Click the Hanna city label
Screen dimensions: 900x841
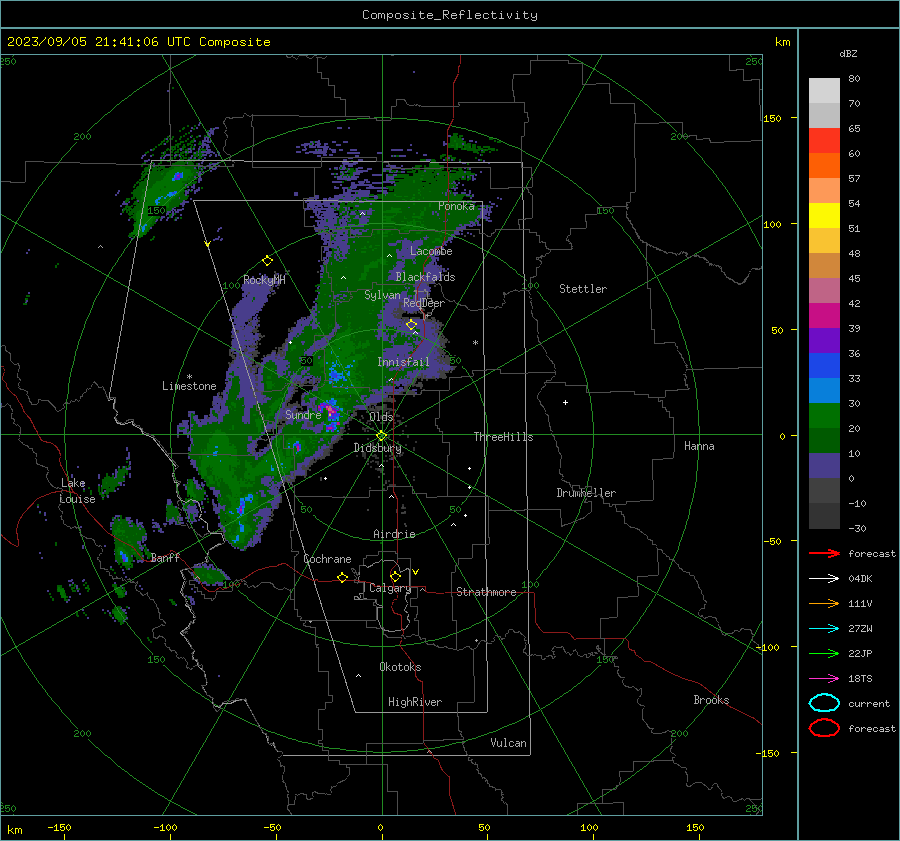(x=699, y=446)
